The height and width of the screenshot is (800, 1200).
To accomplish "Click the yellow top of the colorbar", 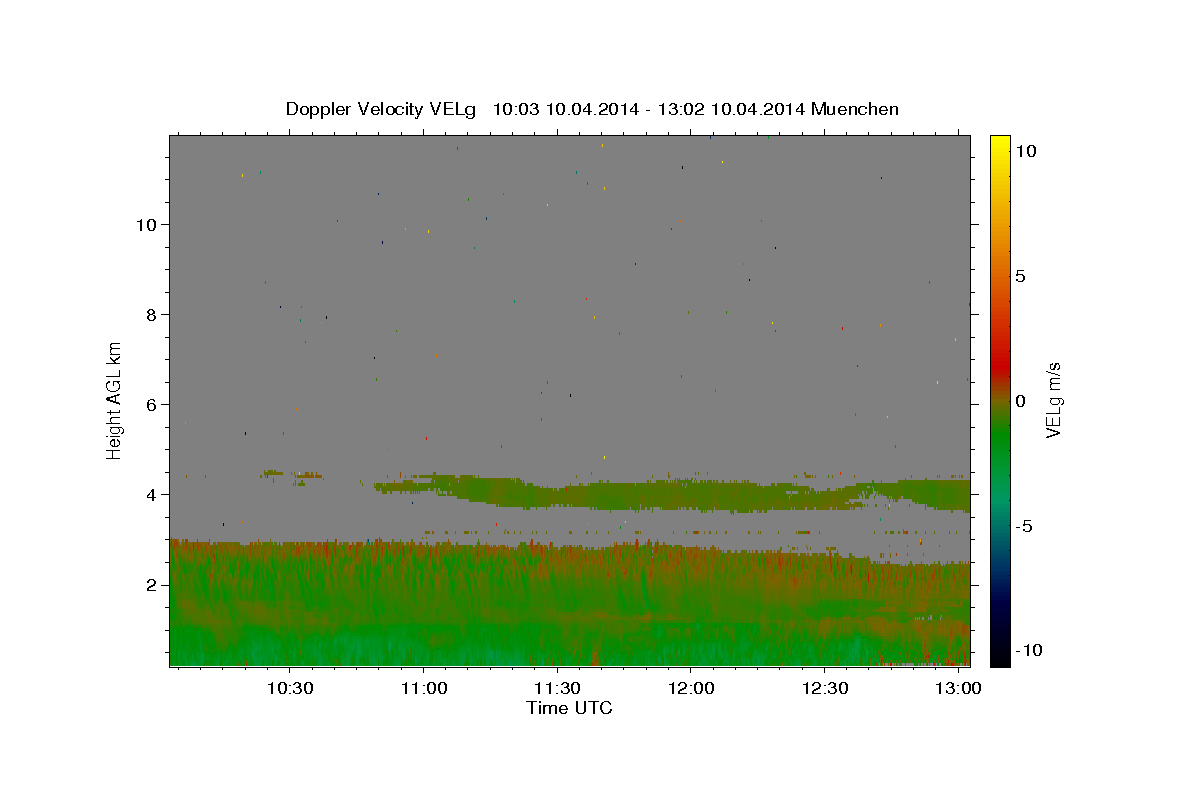I will point(1000,142).
